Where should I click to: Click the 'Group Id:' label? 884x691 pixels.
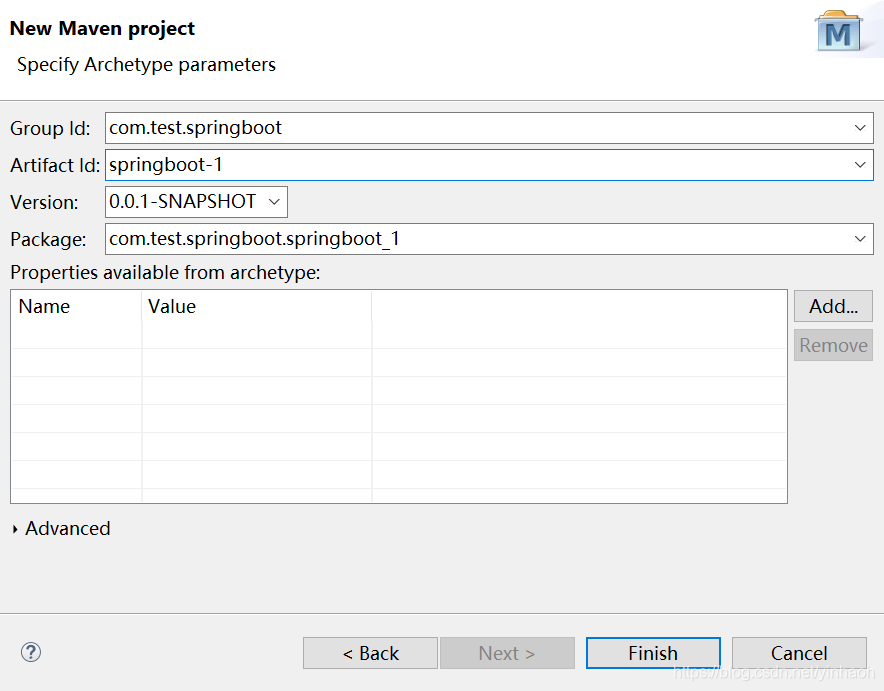pyautogui.click(x=50, y=129)
